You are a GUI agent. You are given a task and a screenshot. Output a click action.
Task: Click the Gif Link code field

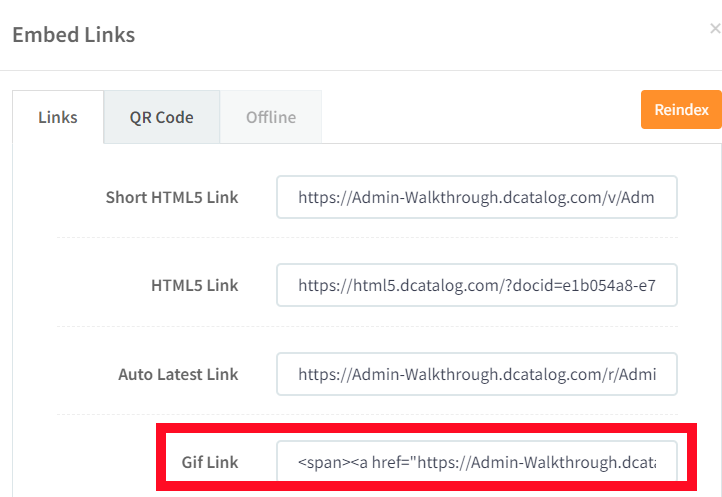click(x=477, y=461)
